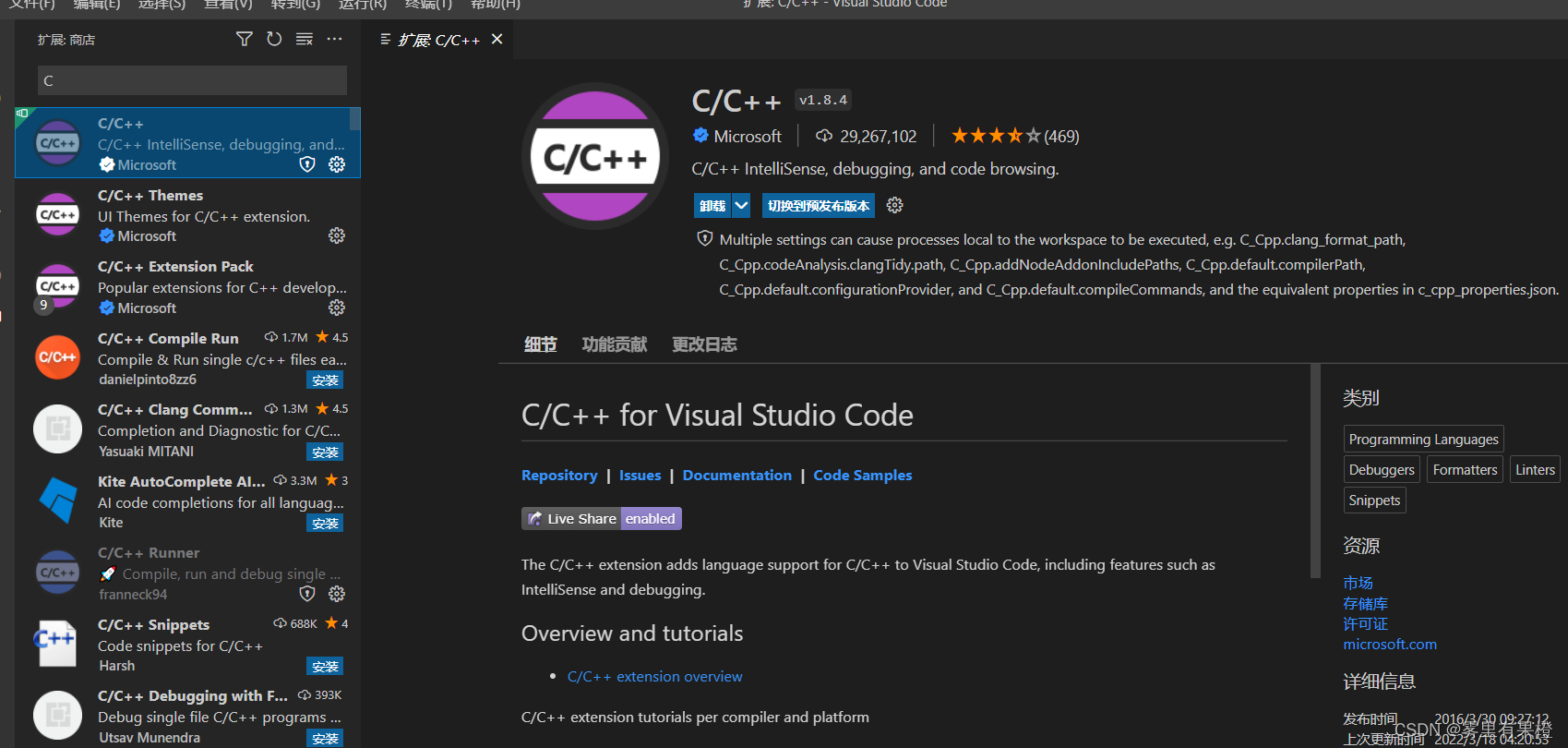Expand the uninstall button dropdown arrow
This screenshot has height=748, width=1568.
click(741, 205)
